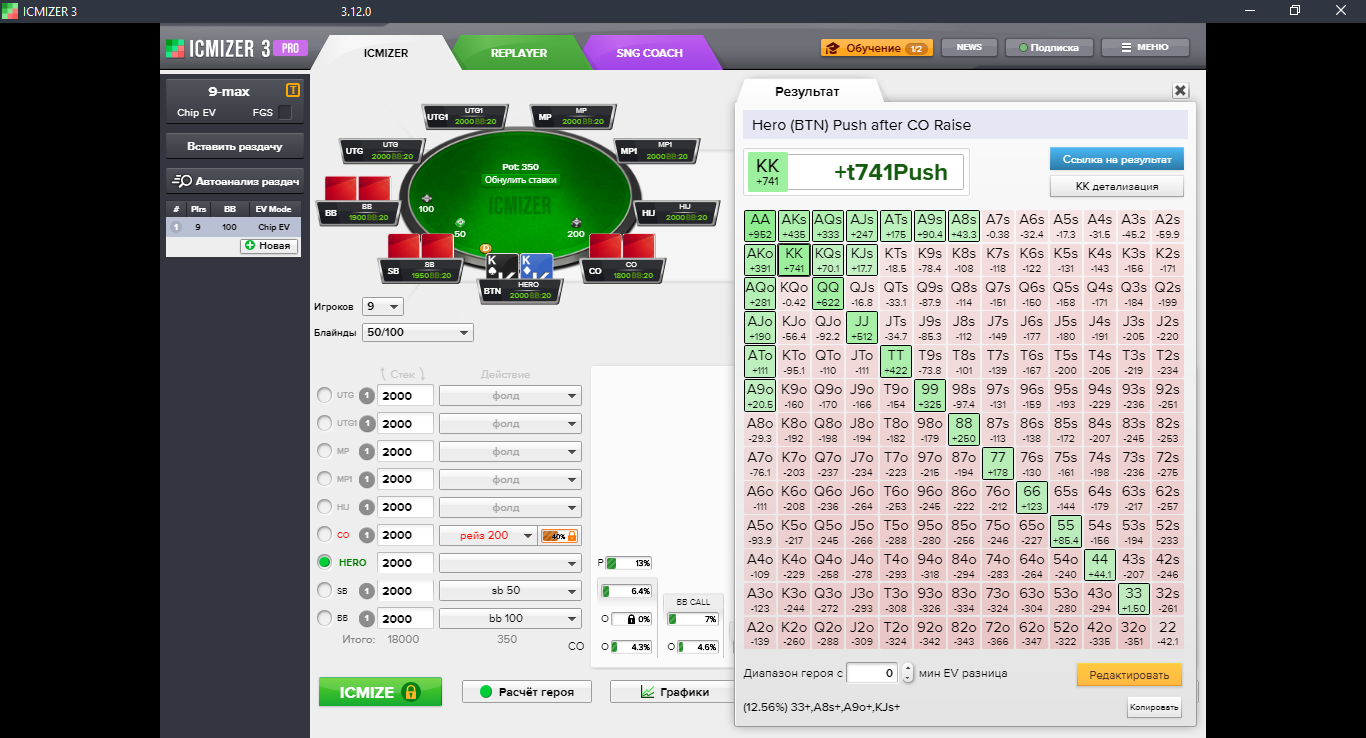Viewport: 1366px width, 738px height.
Task: Click the BB CALL 7% range bar
Action: click(693, 619)
